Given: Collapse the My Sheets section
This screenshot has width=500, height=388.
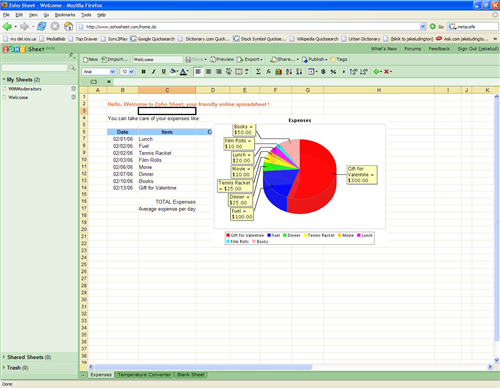Looking at the screenshot, I should [21, 80].
